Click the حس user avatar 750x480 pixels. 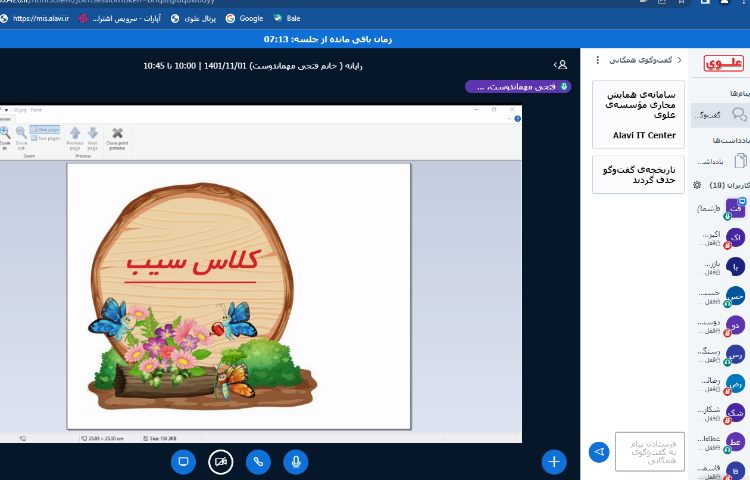[x=735, y=296]
